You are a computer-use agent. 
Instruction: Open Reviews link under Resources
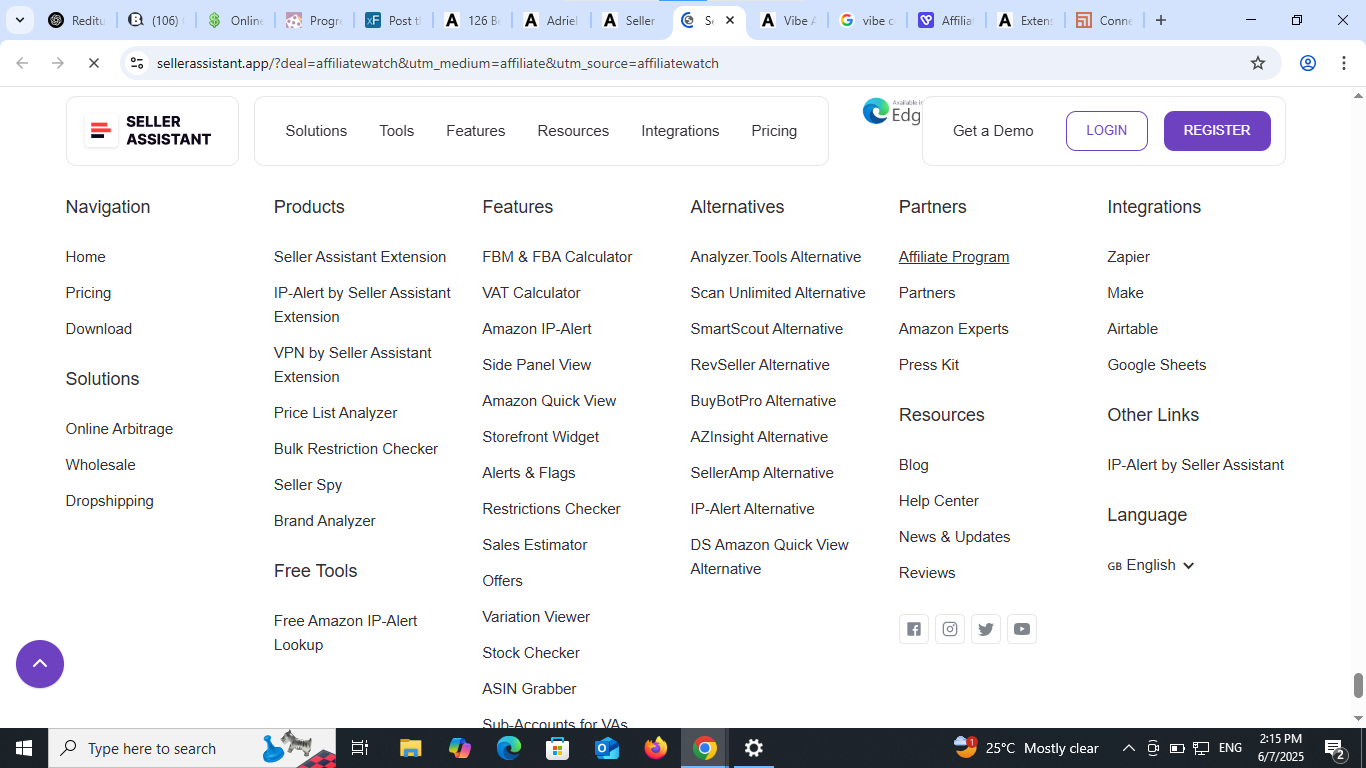tap(927, 573)
